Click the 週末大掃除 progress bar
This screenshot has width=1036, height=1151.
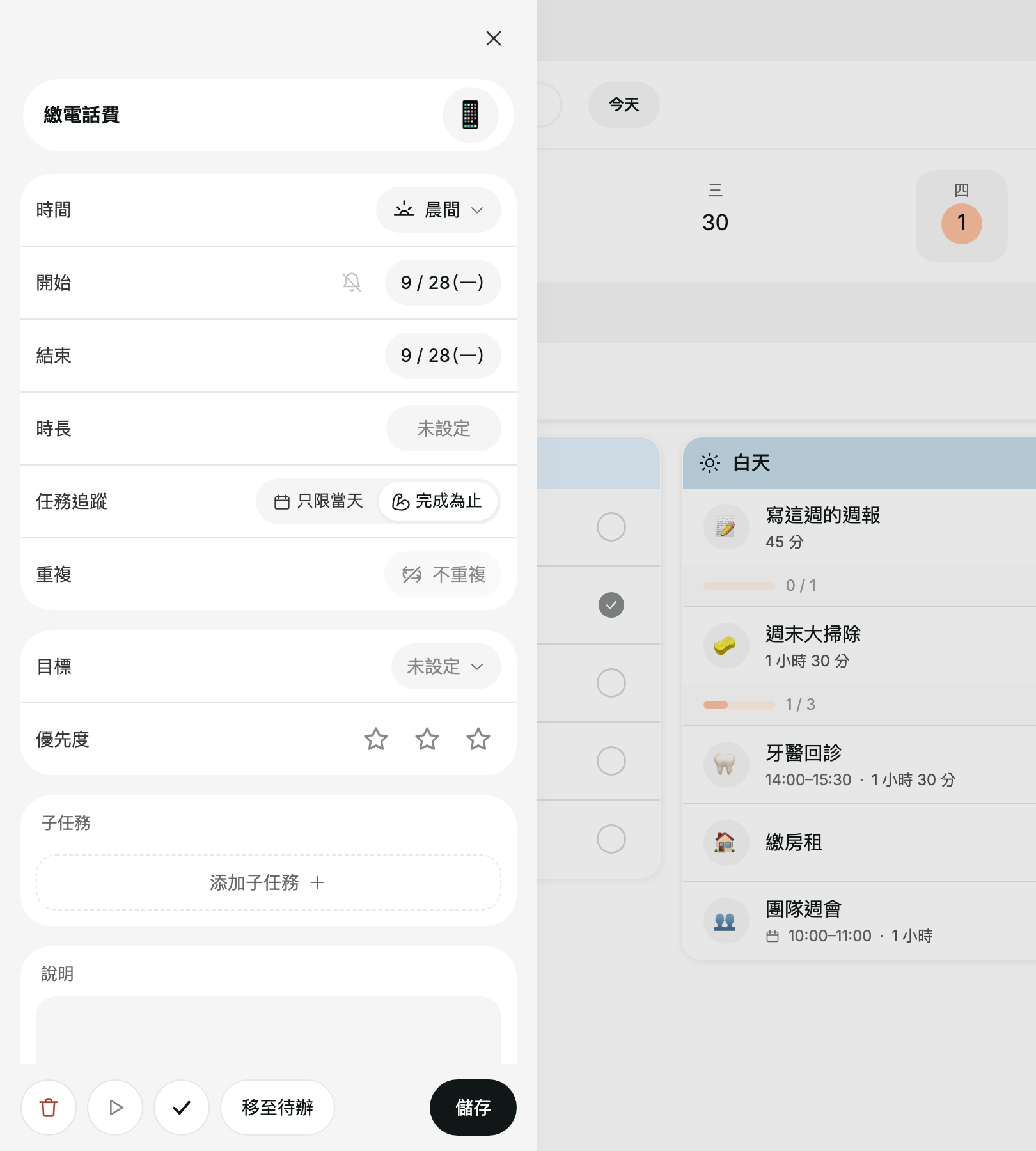(x=739, y=705)
